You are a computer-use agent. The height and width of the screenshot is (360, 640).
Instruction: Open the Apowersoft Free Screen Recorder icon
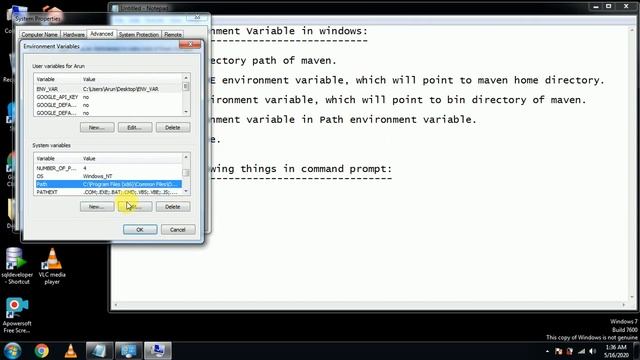pyautogui.click(x=17, y=315)
